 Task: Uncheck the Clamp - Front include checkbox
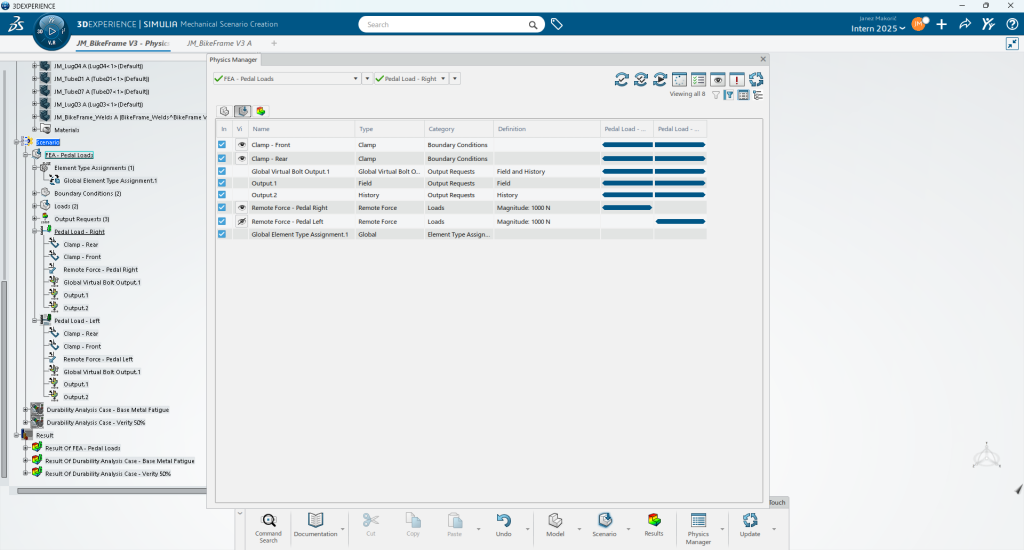[222, 145]
